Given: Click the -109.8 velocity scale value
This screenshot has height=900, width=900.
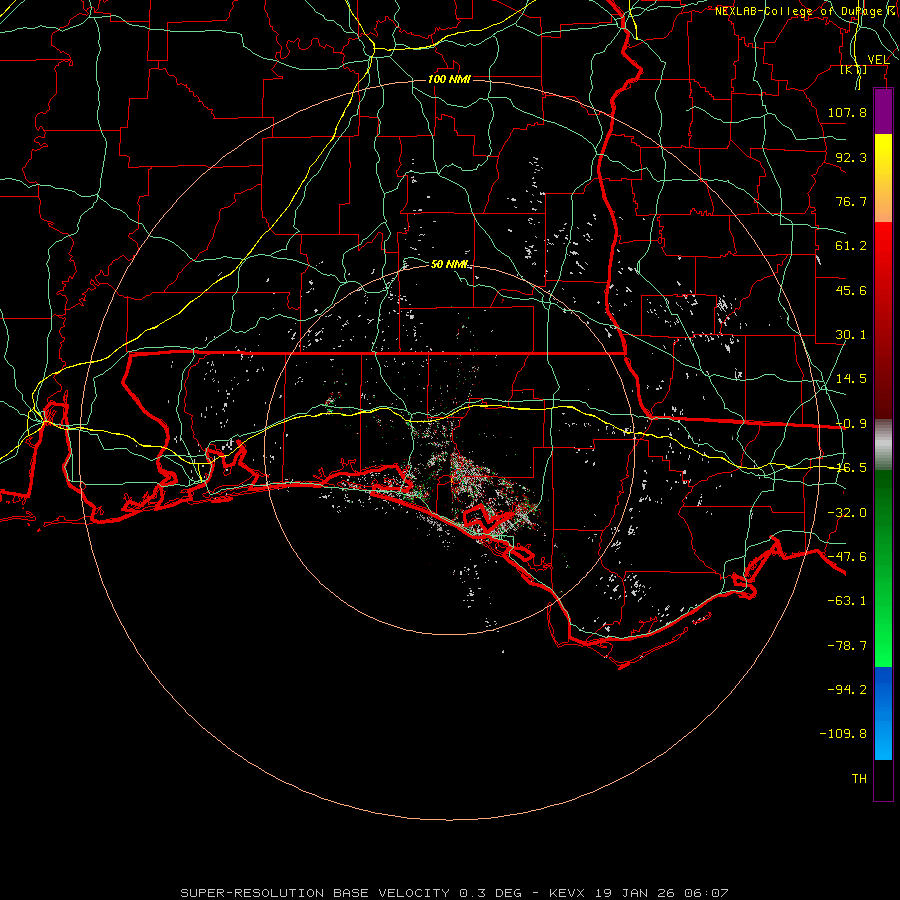Looking at the screenshot, I should 843,734.
